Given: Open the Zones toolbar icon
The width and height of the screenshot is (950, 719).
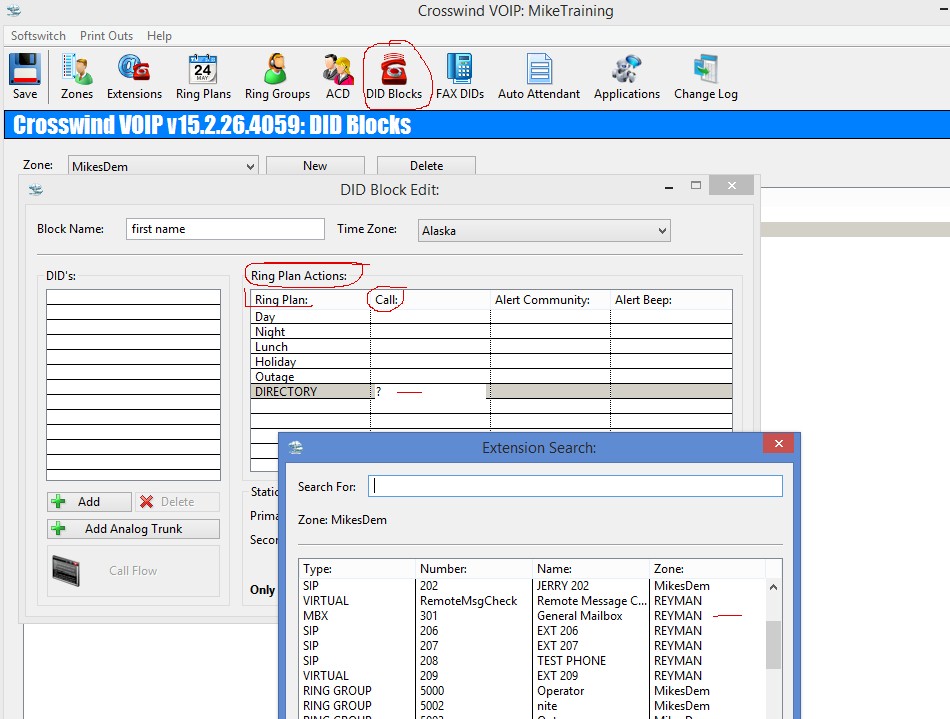Looking at the screenshot, I should pos(77,76).
